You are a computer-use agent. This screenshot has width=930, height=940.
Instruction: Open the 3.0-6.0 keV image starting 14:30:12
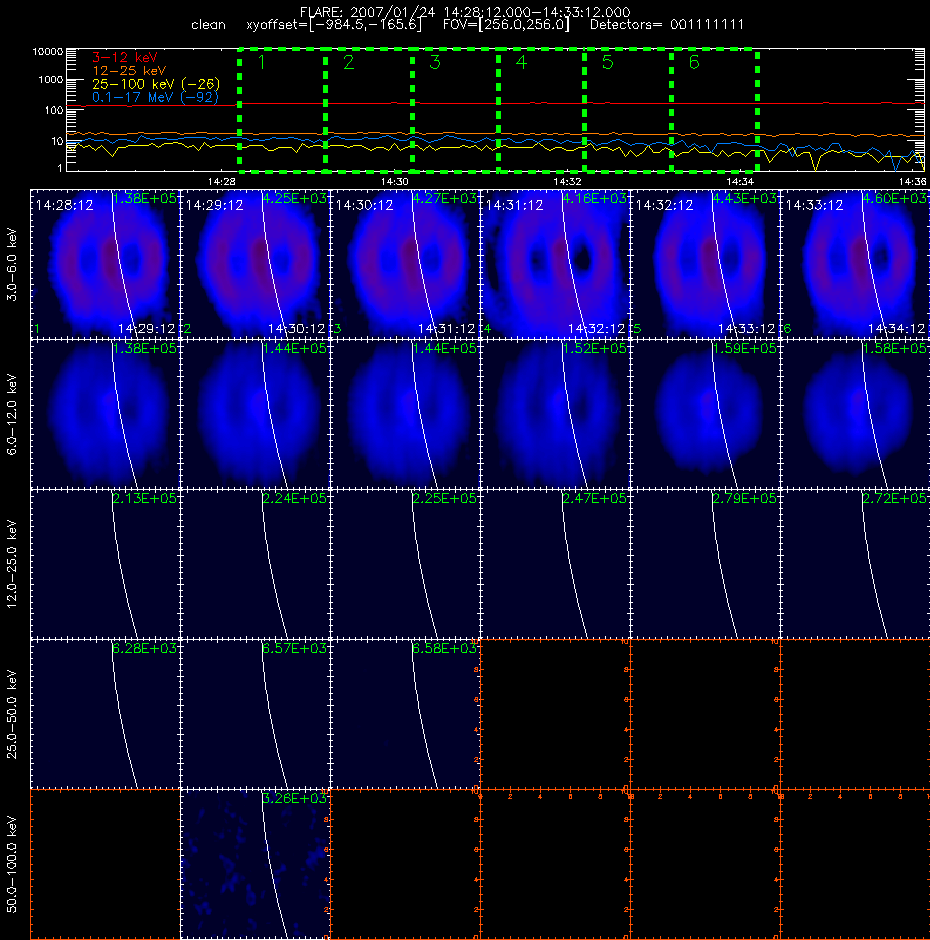(x=405, y=264)
